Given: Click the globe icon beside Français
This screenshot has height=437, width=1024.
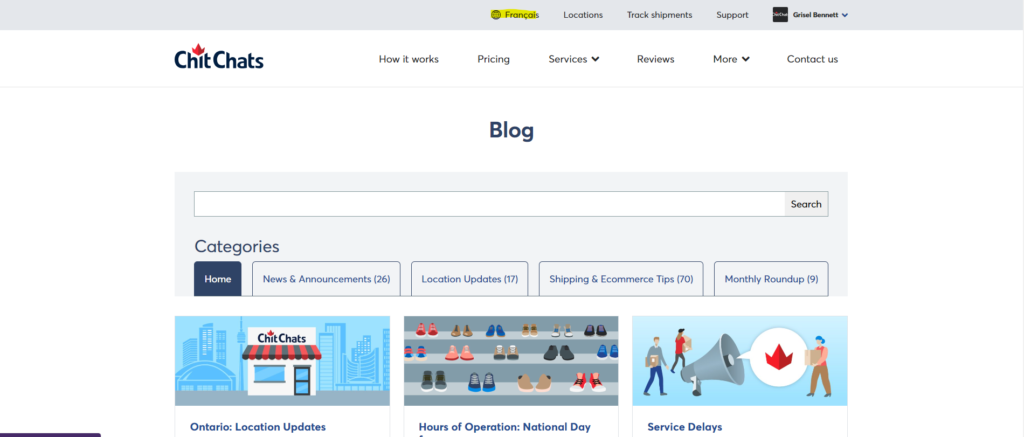Looking at the screenshot, I should coord(496,15).
